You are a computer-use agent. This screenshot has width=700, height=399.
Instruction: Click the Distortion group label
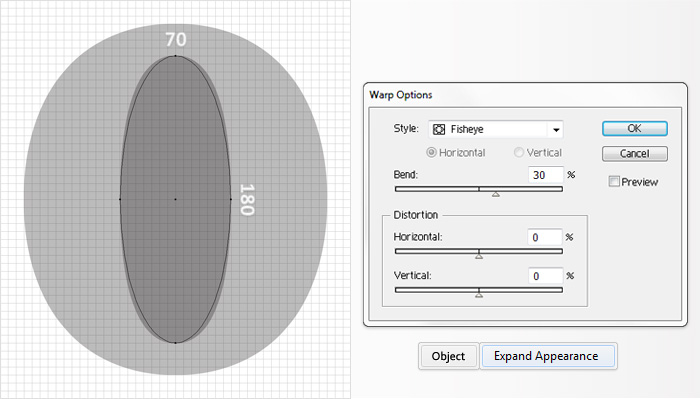[415, 215]
